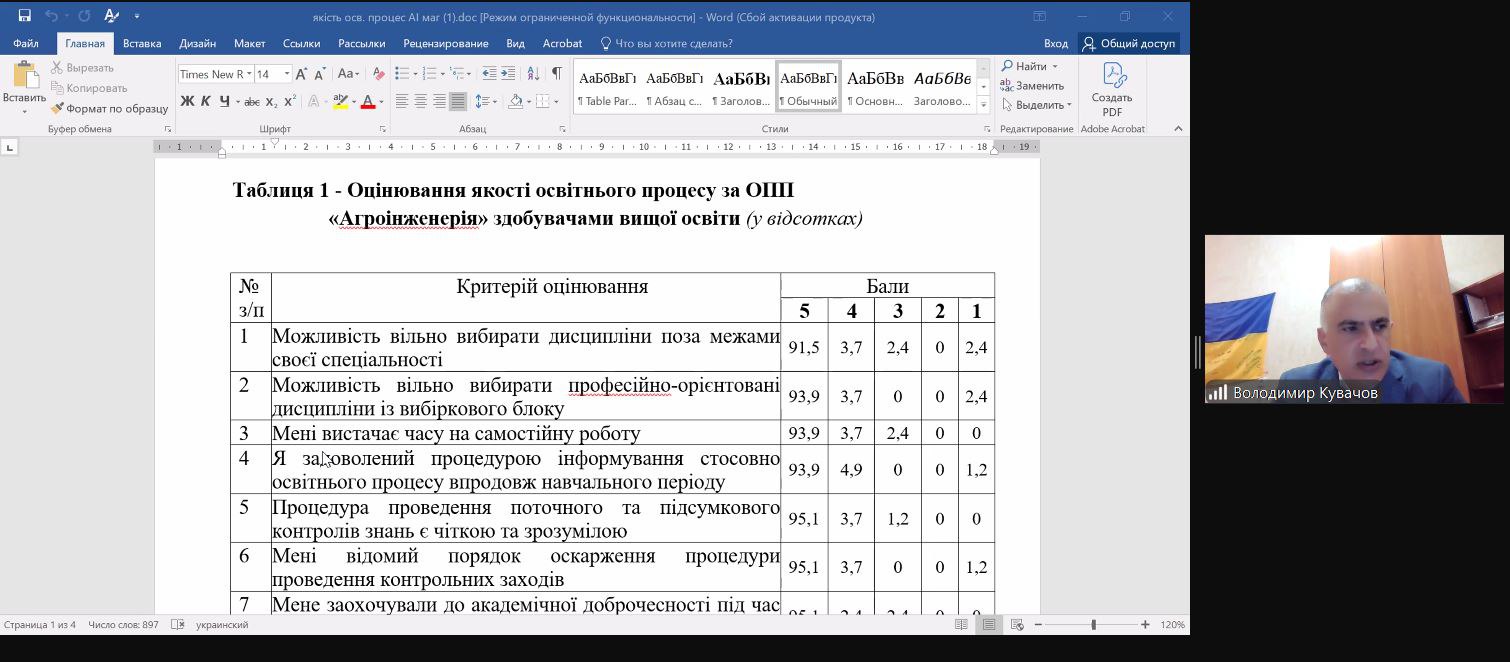1510x662 pixels.
Task: Click the Cut (Вырезать) scissors command
Action: tap(83, 67)
